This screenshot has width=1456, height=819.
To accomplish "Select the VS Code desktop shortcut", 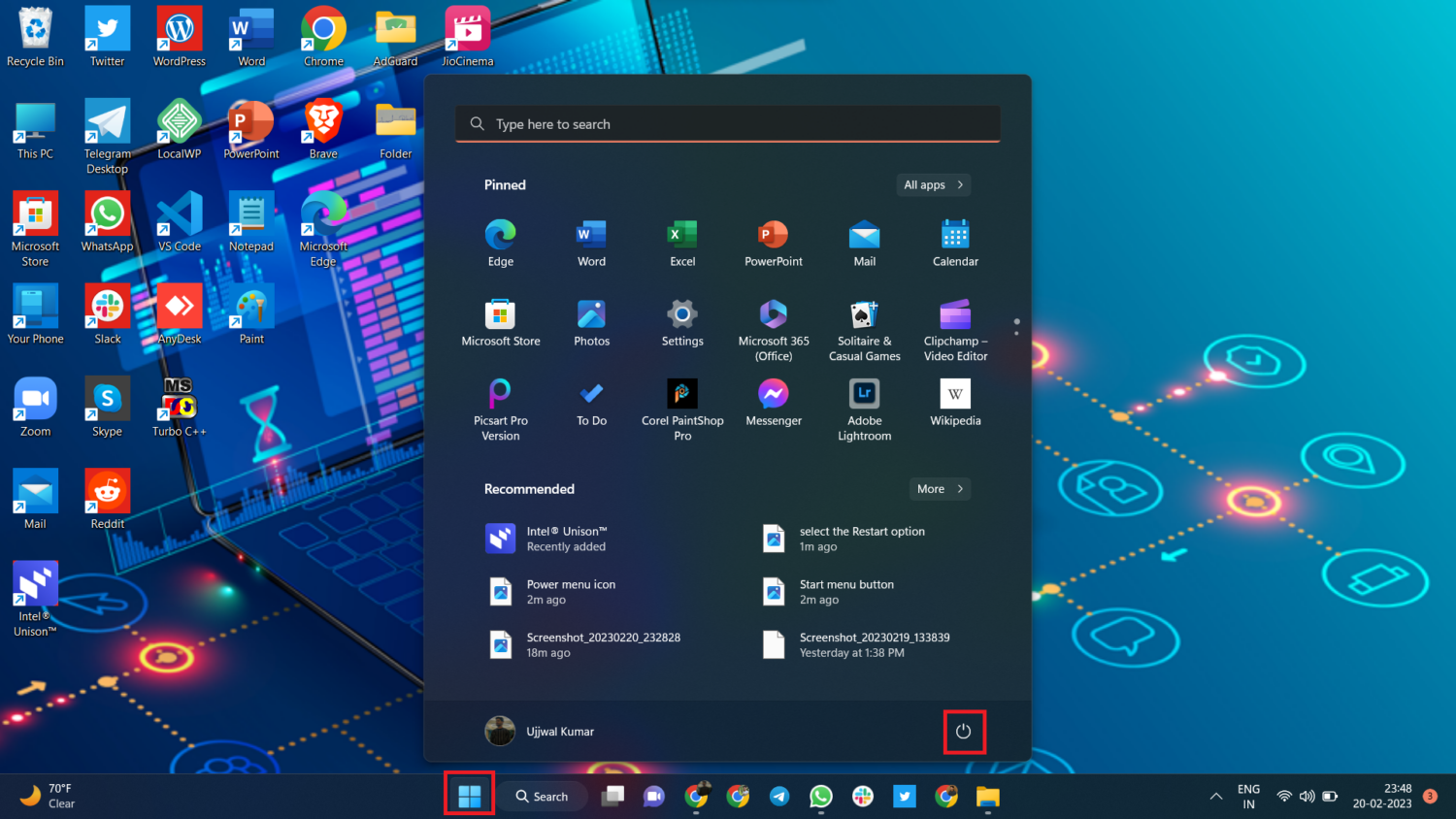I will pos(180,222).
